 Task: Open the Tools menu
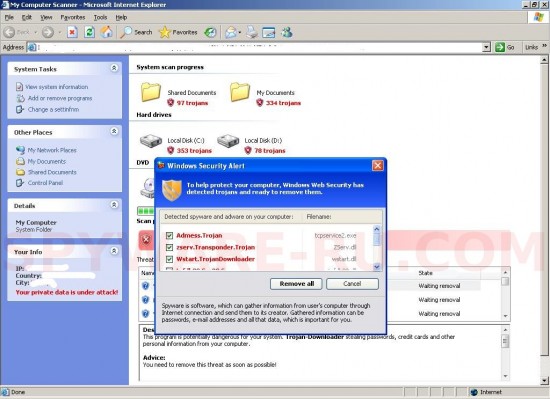coord(100,17)
